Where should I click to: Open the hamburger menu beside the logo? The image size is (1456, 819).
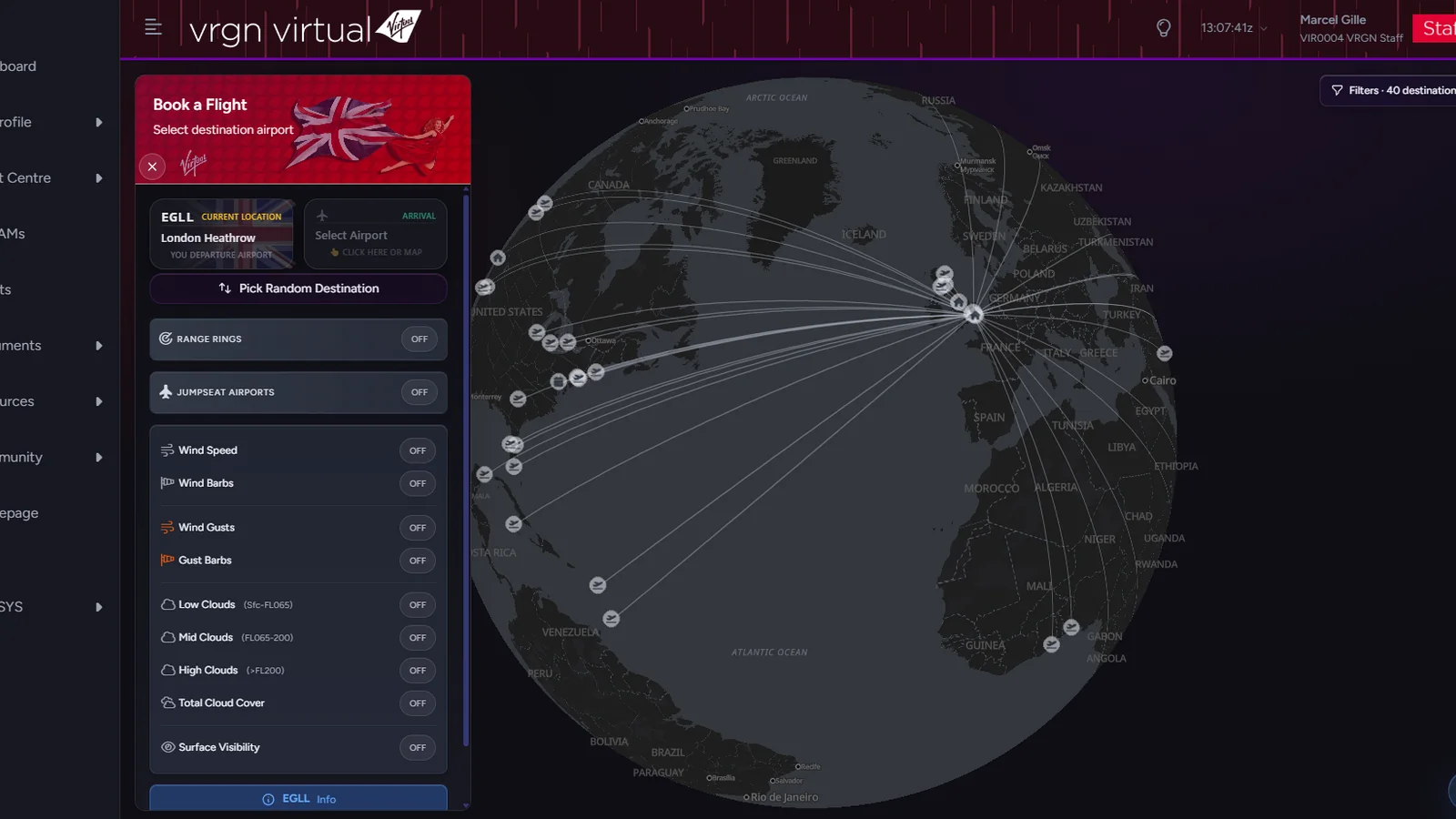click(x=154, y=27)
